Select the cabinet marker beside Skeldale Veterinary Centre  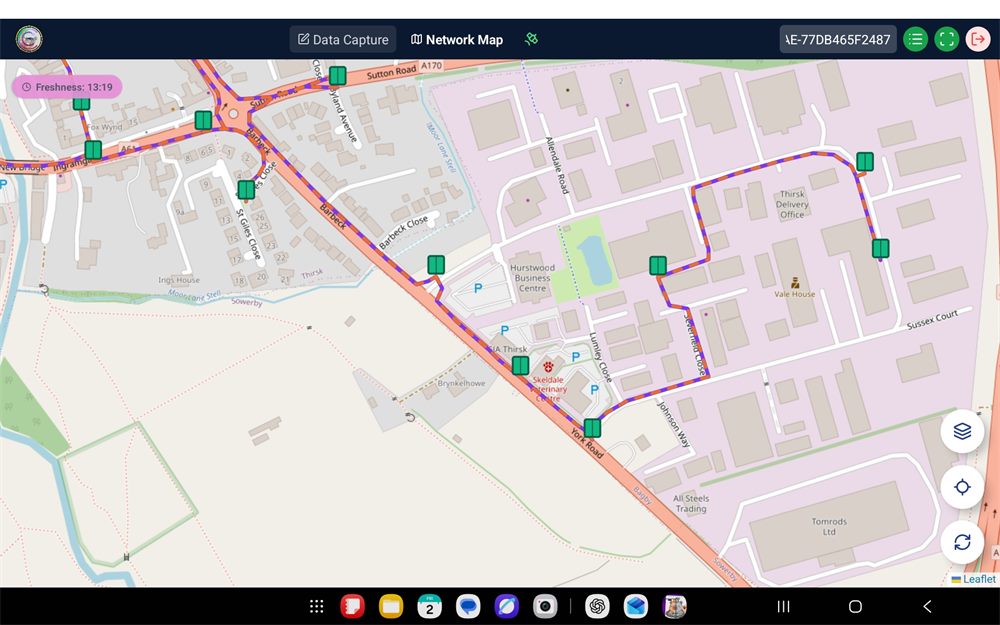(x=520, y=365)
